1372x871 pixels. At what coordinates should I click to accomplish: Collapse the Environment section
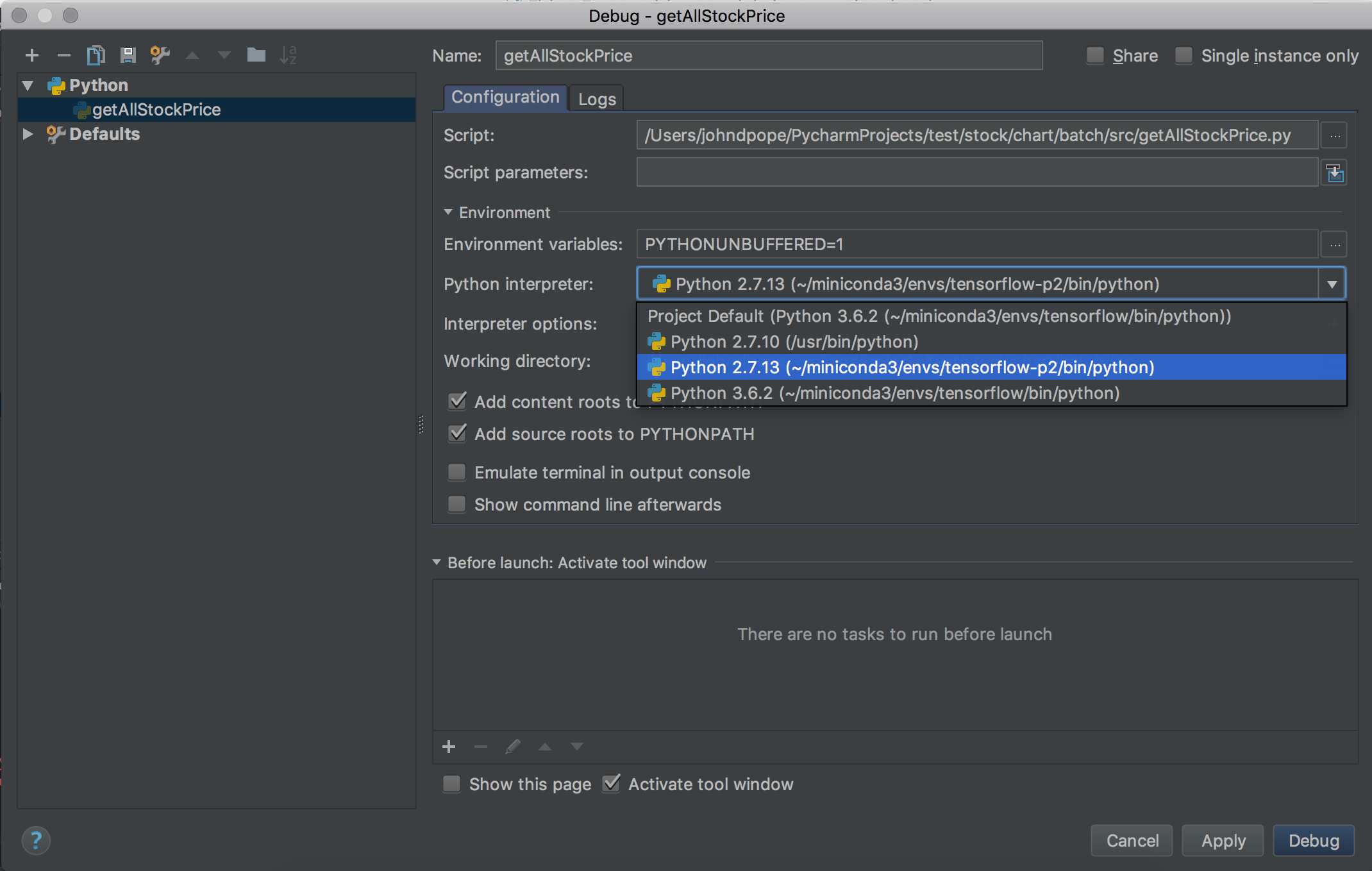[x=448, y=212]
